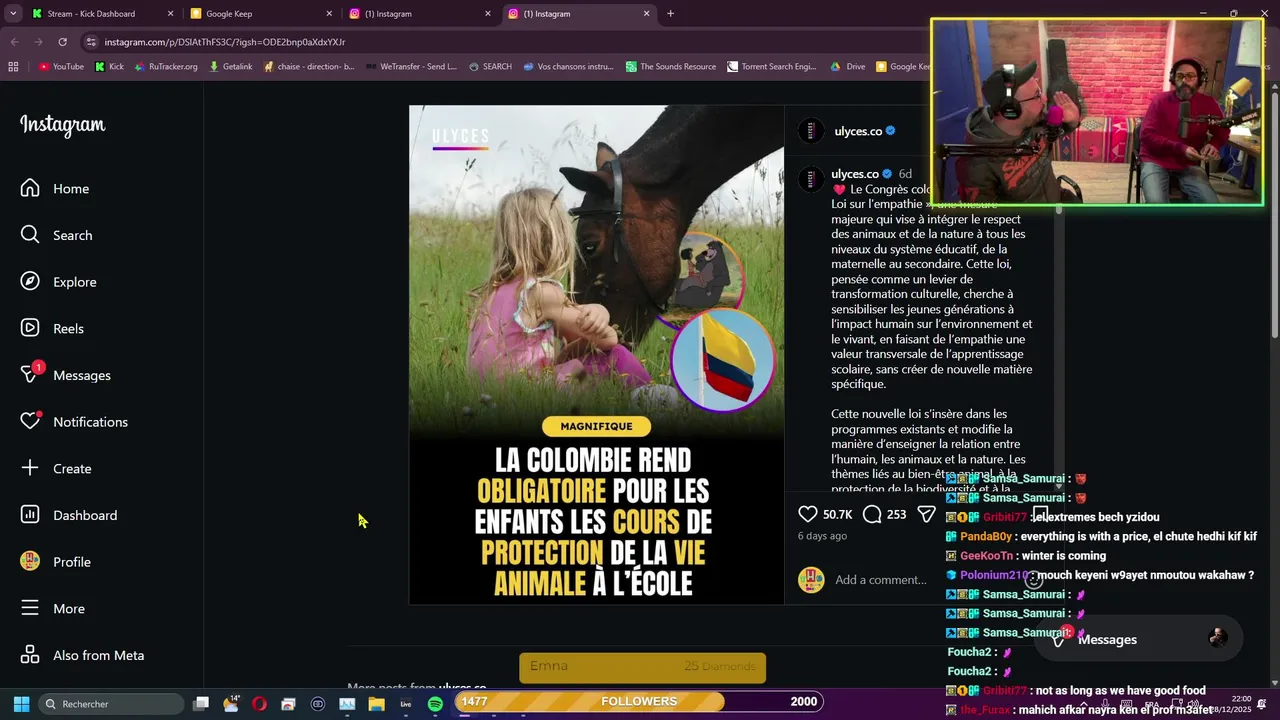Viewport: 1280px width, 720px height.
Task: Open Reels from the sidebar
Action: [x=53, y=328]
